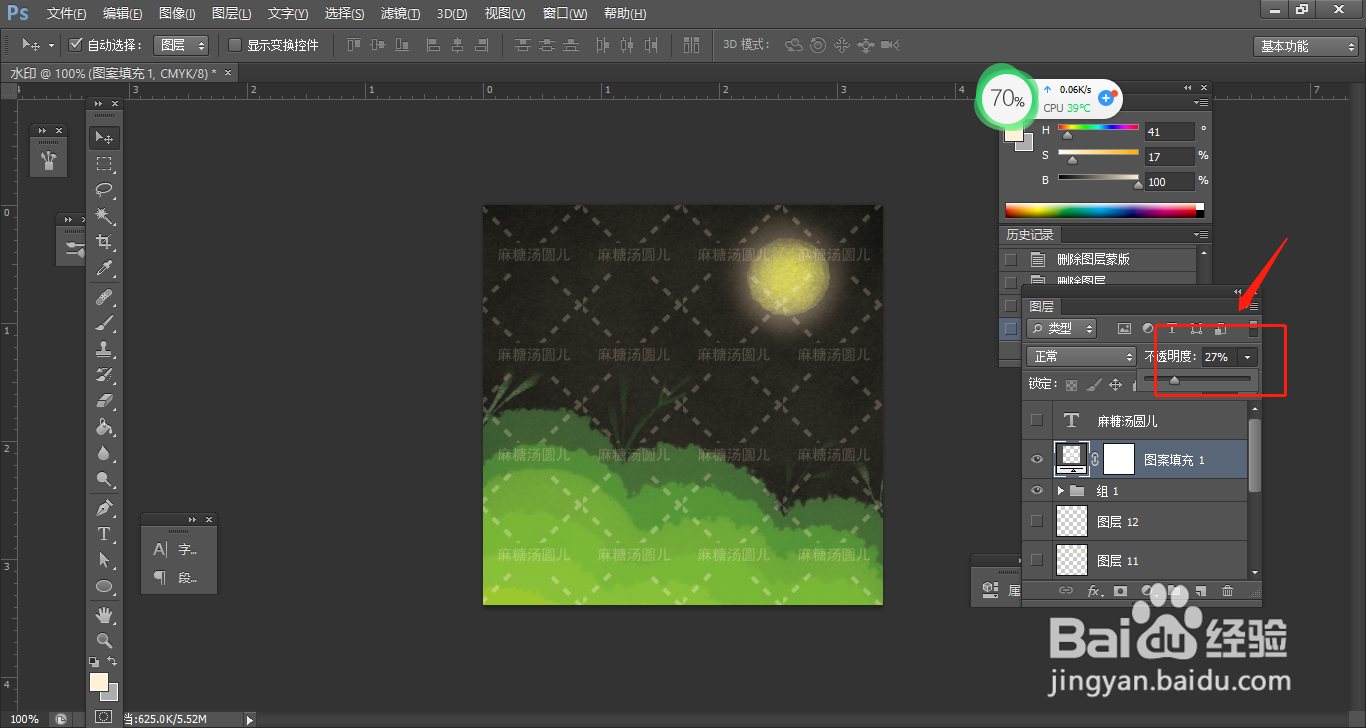
Task: Select the Crop tool
Action: [104, 242]
